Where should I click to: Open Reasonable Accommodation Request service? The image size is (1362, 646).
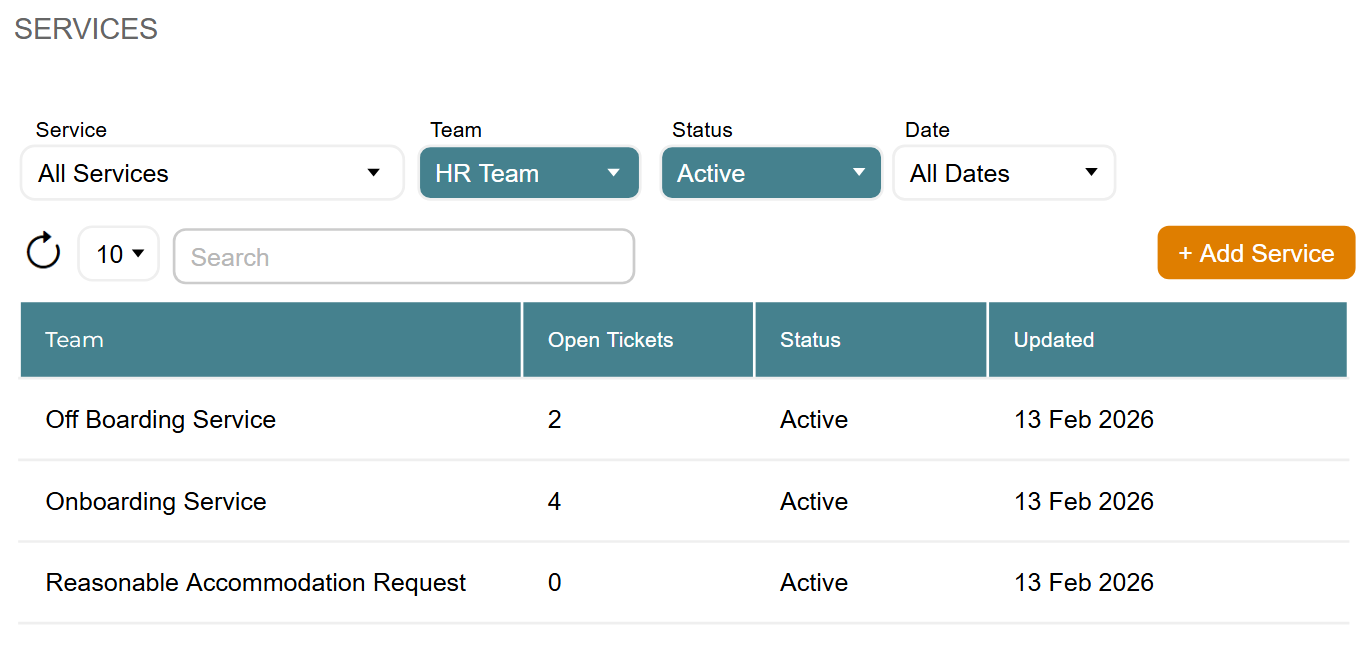pos(255,582)
